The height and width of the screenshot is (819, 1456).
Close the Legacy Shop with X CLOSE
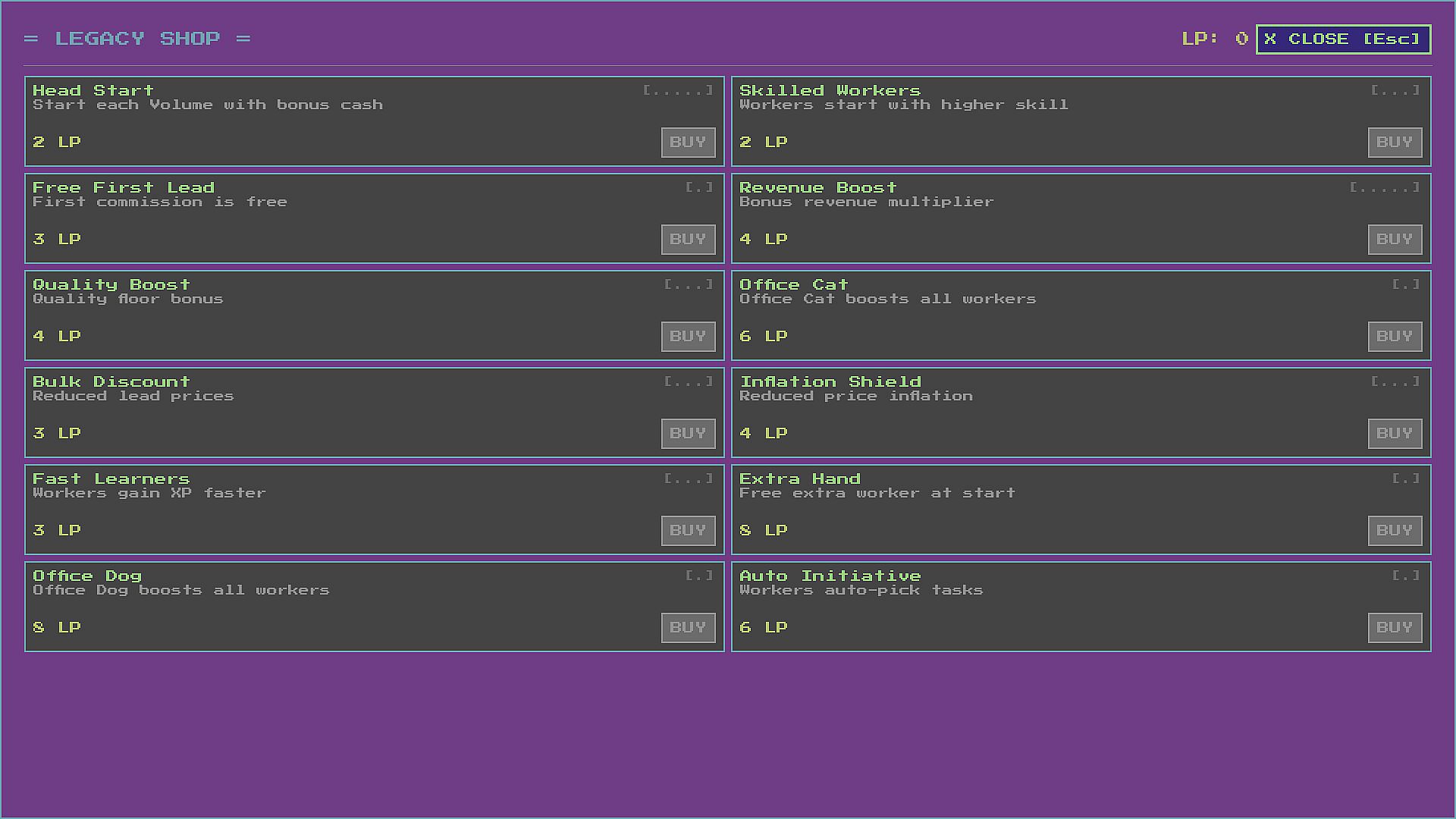click(x=1343, y=39)
